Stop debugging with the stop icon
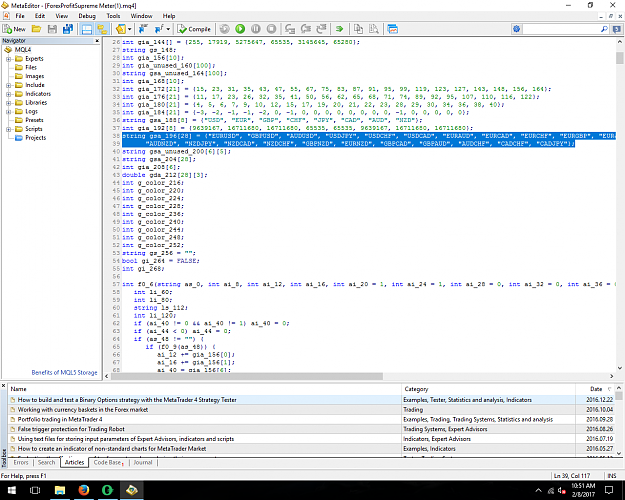This screenshot has height=500, width=625. 271,29
